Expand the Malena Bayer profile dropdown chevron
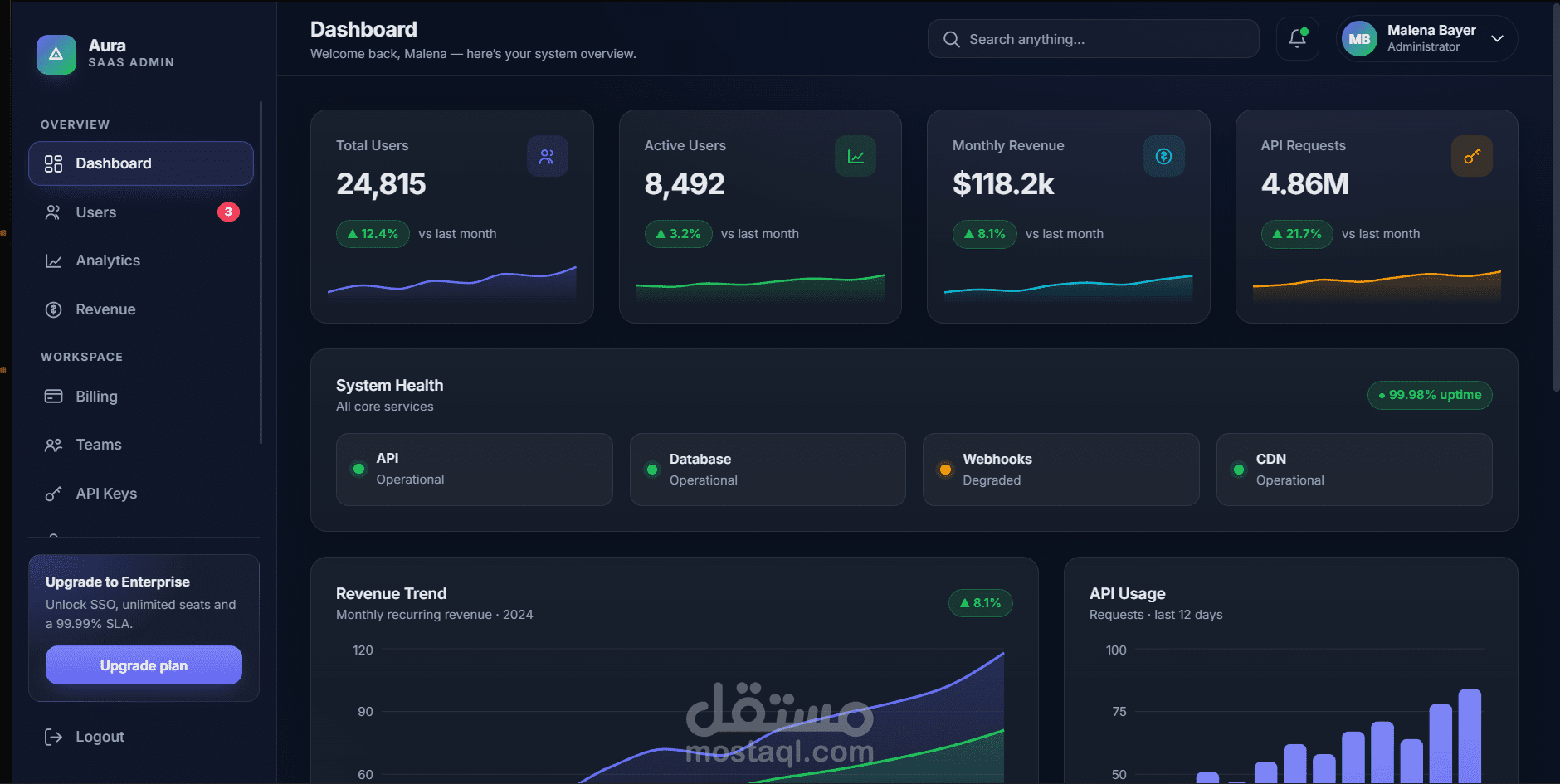 click(x=1497, y=38)
